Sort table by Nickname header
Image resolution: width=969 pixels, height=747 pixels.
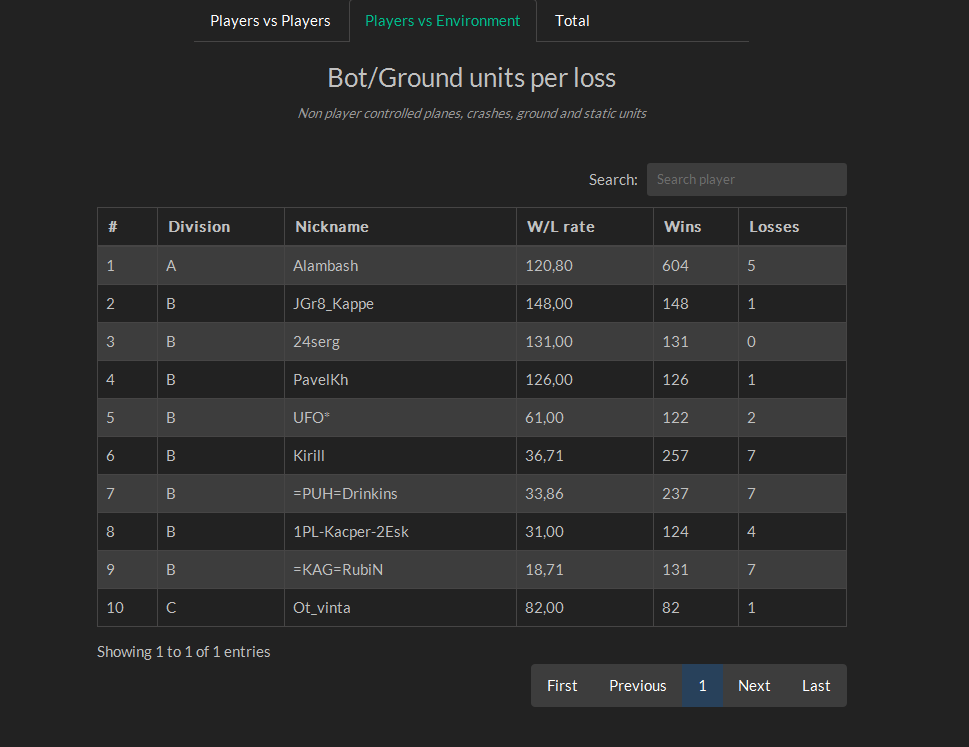click(x=332, y=227)
